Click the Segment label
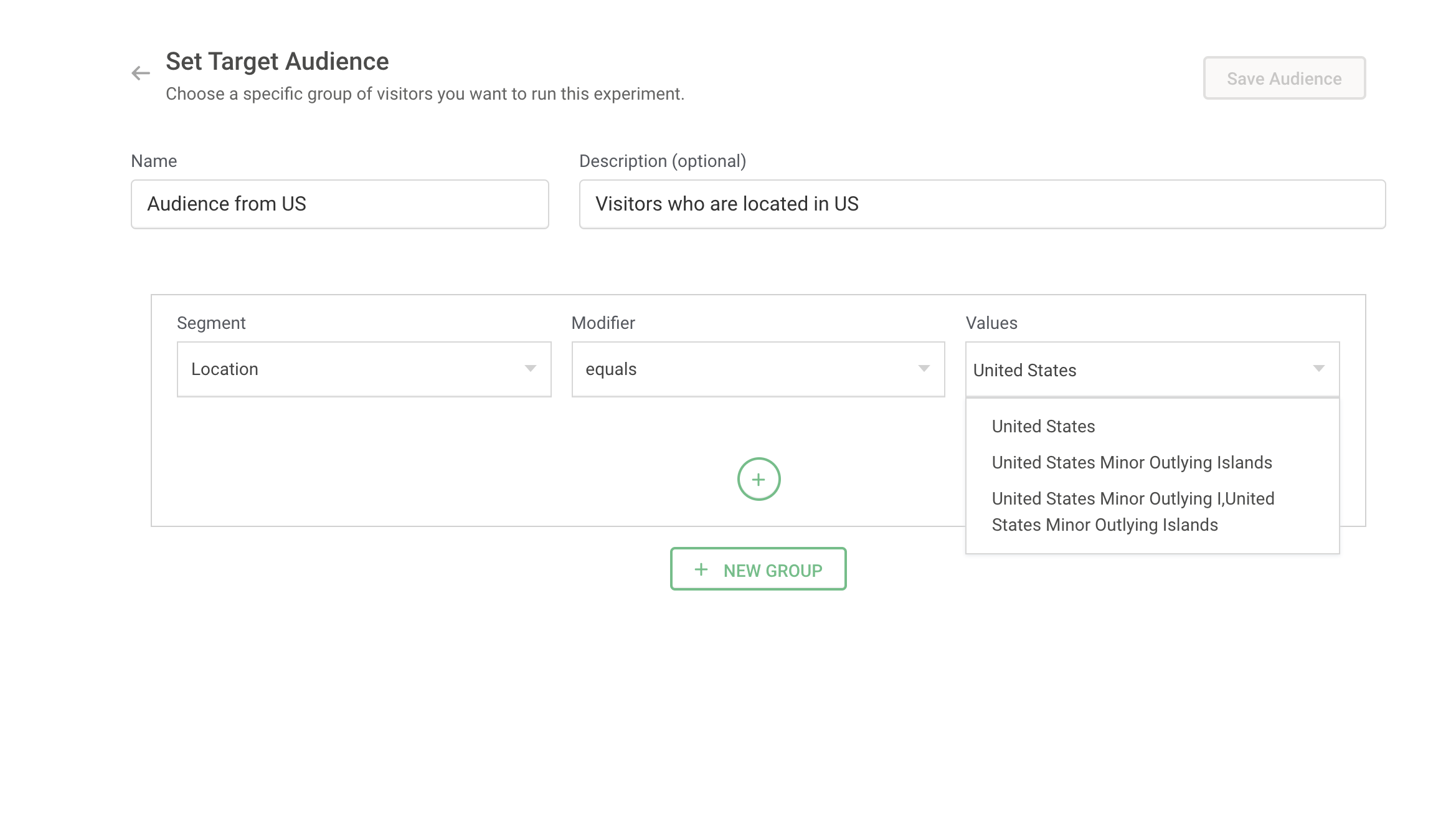This screenshot has height=826, width=1456. coord(211,323)
